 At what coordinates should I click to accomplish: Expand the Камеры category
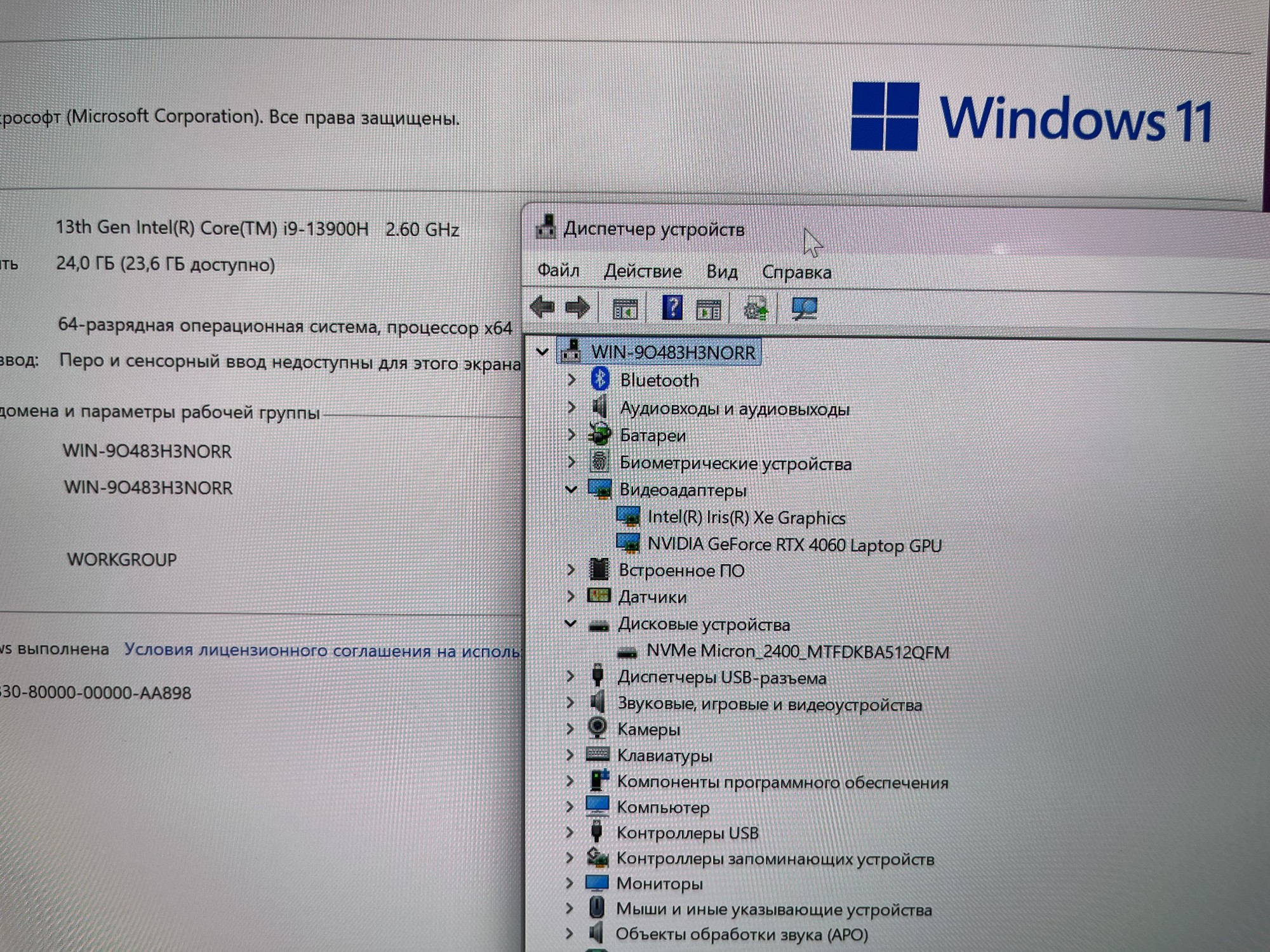pos(570,729)
